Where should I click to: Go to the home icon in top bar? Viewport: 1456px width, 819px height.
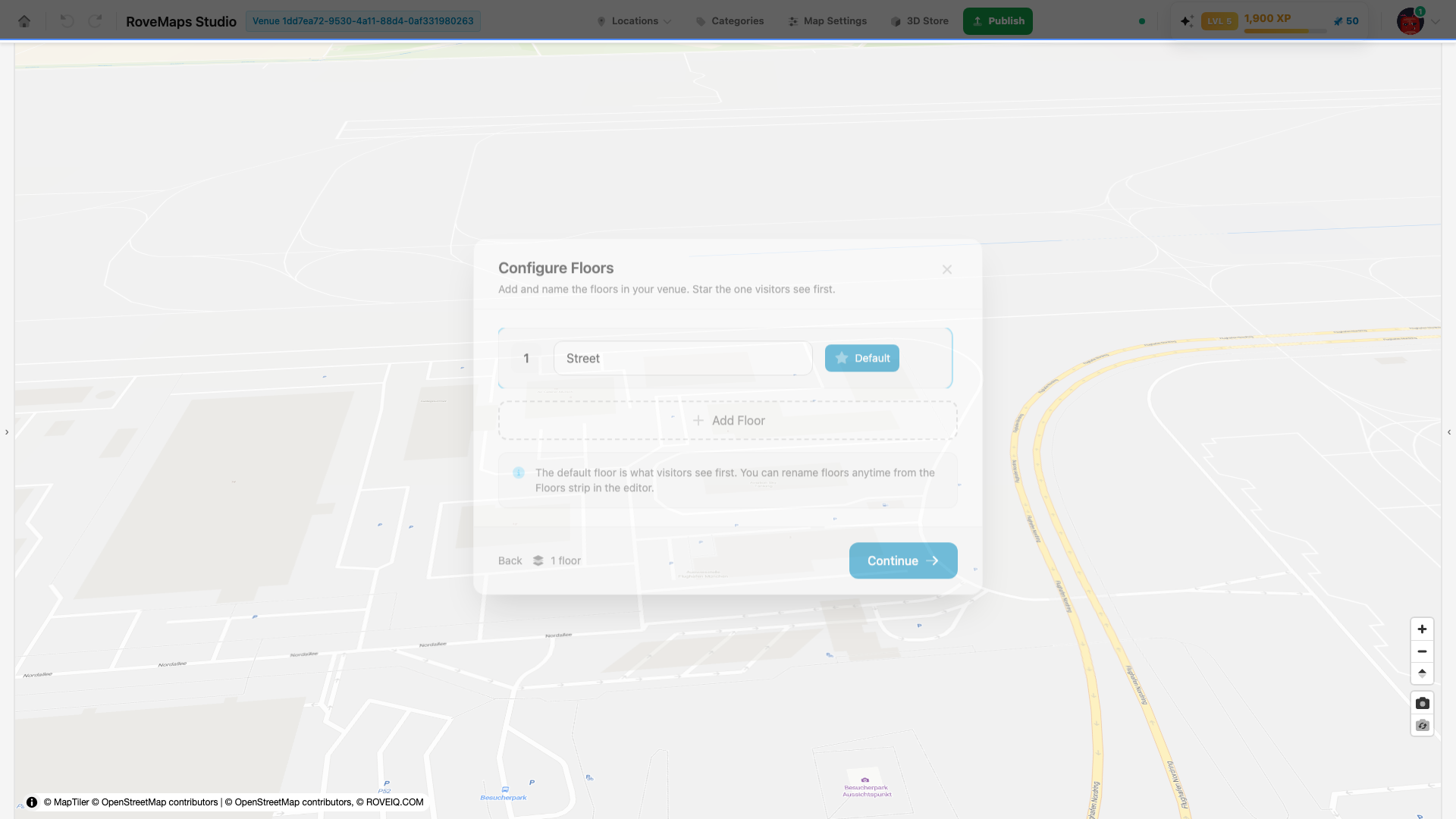click(x=24, y=21)
